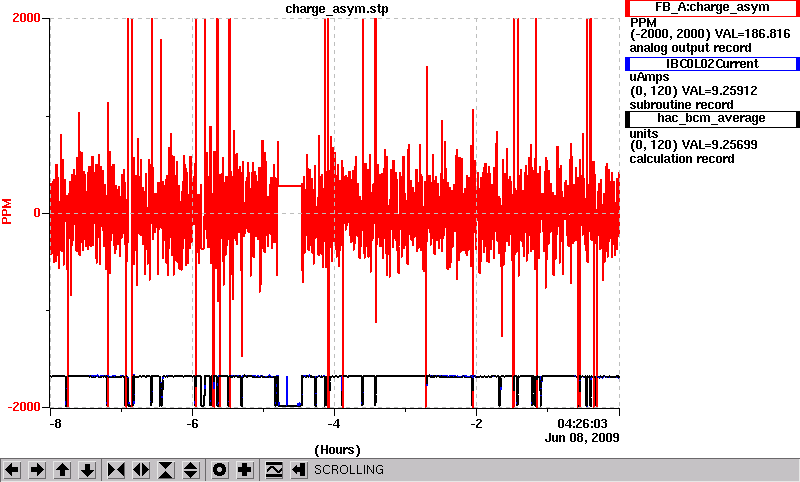The height and width of the screenshot is (482, 800).
Task: Click the jump-to-live left arrow-bar icon
Action: pyautogui.click(x=299, y=470)
